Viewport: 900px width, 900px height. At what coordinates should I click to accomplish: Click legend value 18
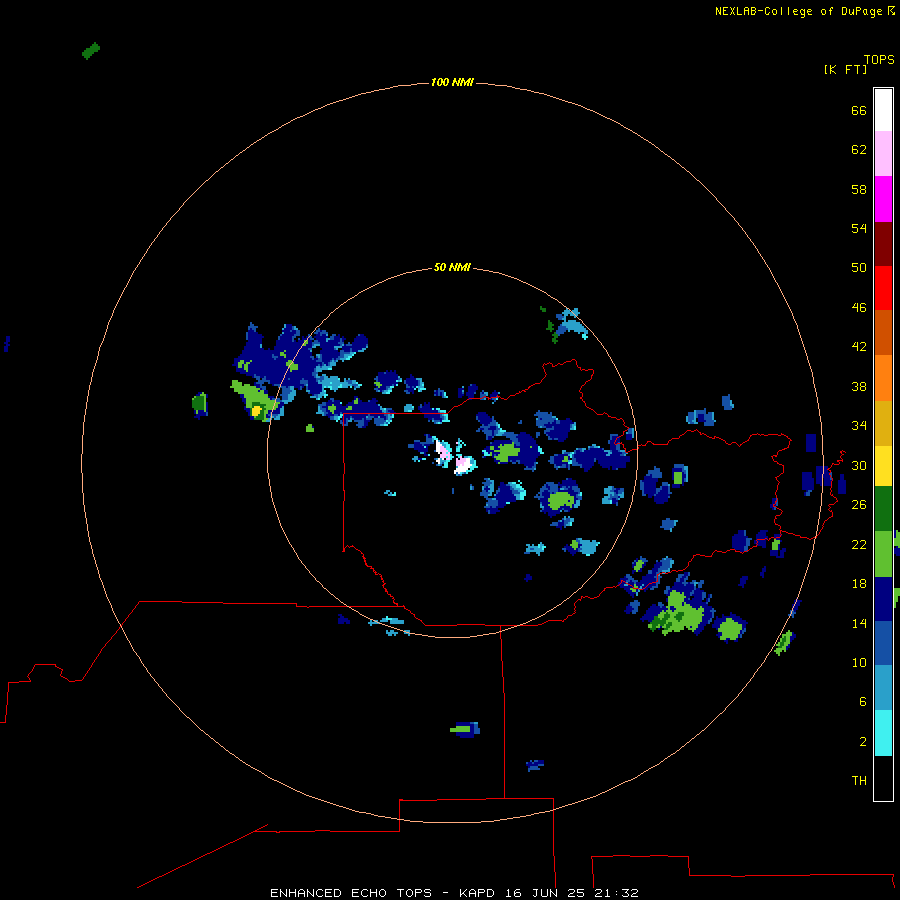[859, 584]
